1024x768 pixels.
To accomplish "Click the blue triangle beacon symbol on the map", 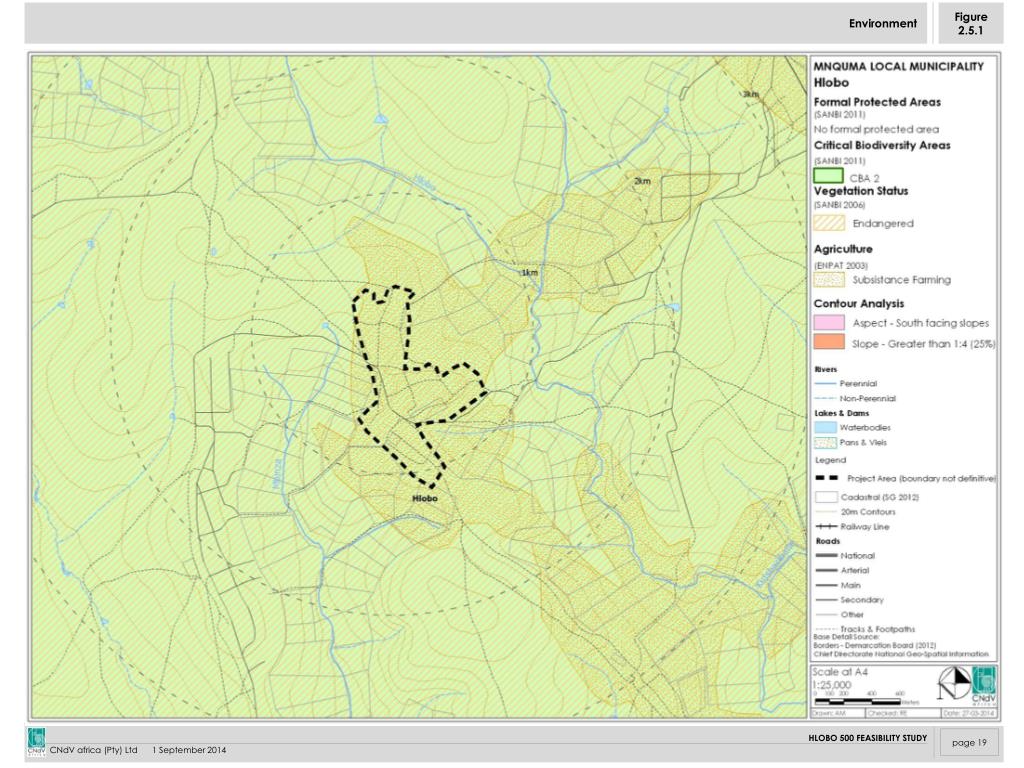I will [x=381, y=118].
